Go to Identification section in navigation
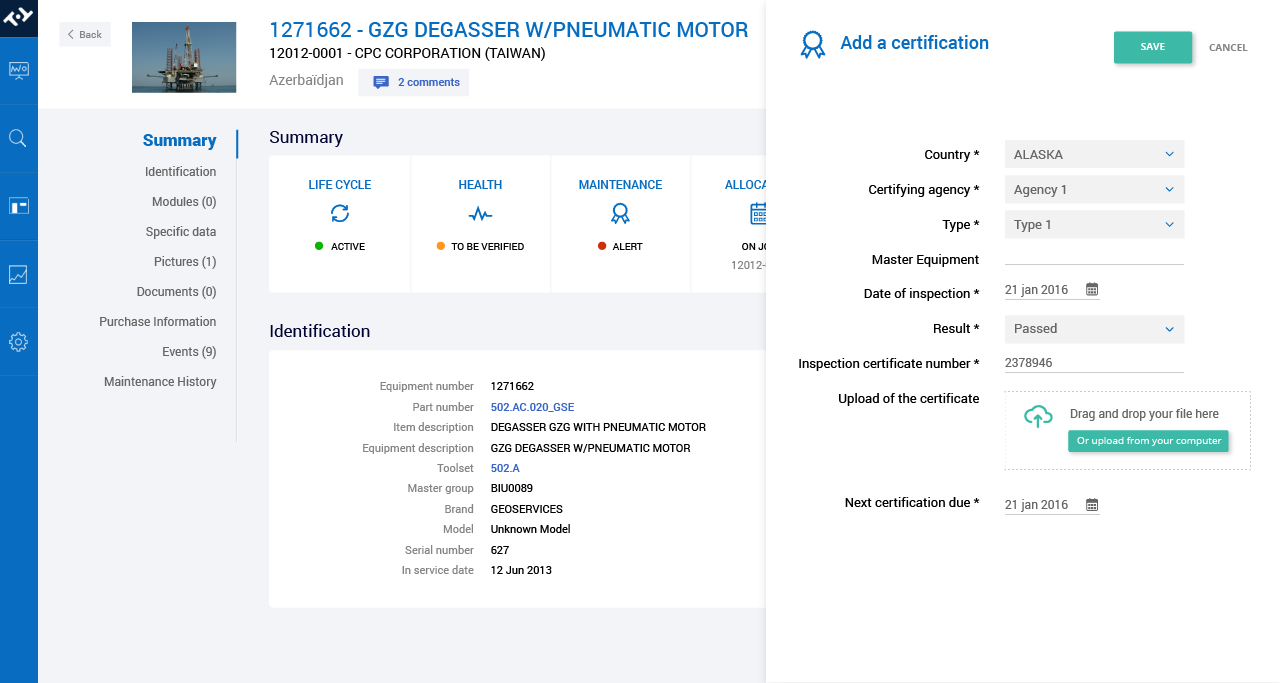 180,172
